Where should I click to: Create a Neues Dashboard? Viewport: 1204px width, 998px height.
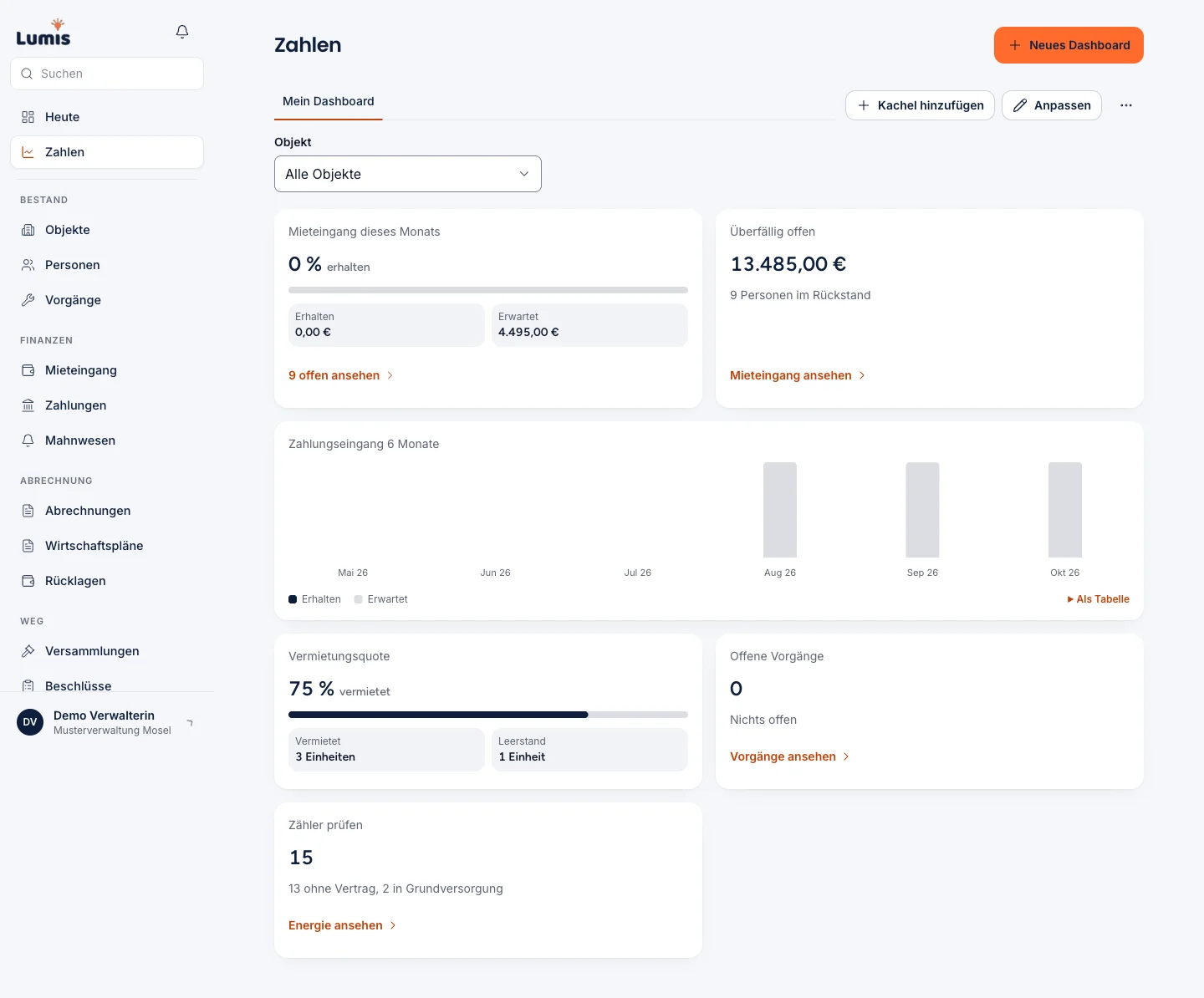(1069, 45)
